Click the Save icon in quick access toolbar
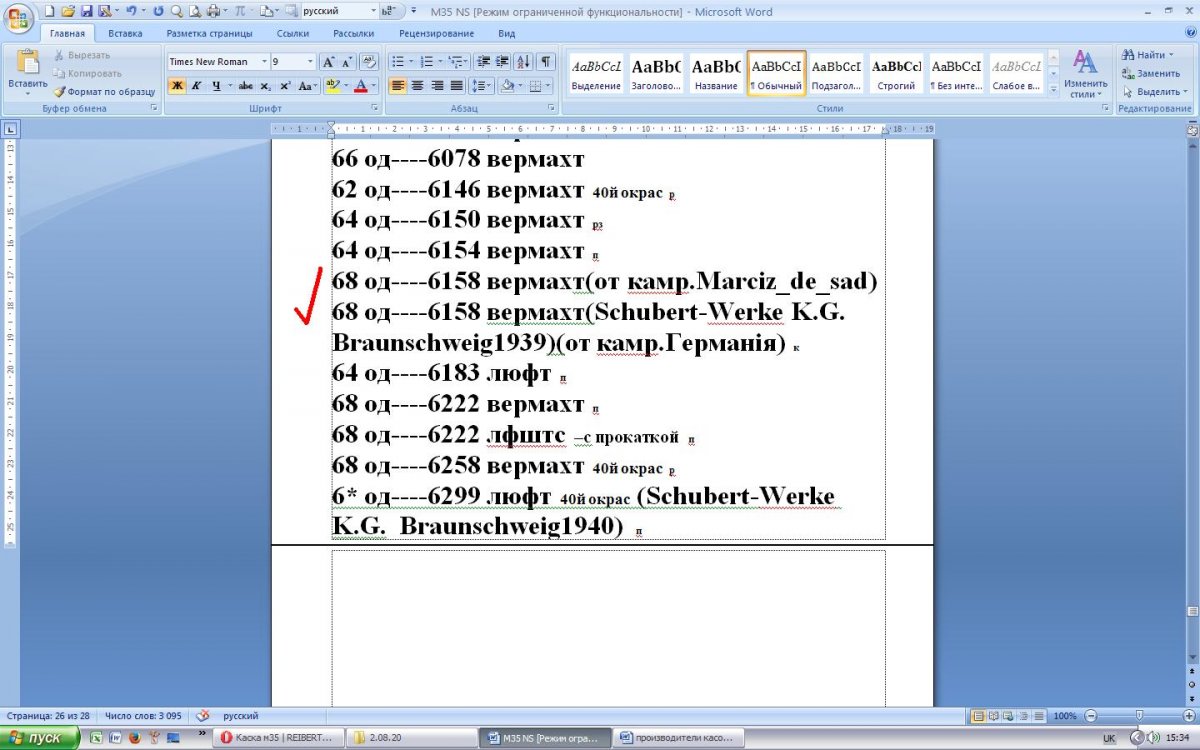Viewport: 1200px width, 750px height. 86,12
